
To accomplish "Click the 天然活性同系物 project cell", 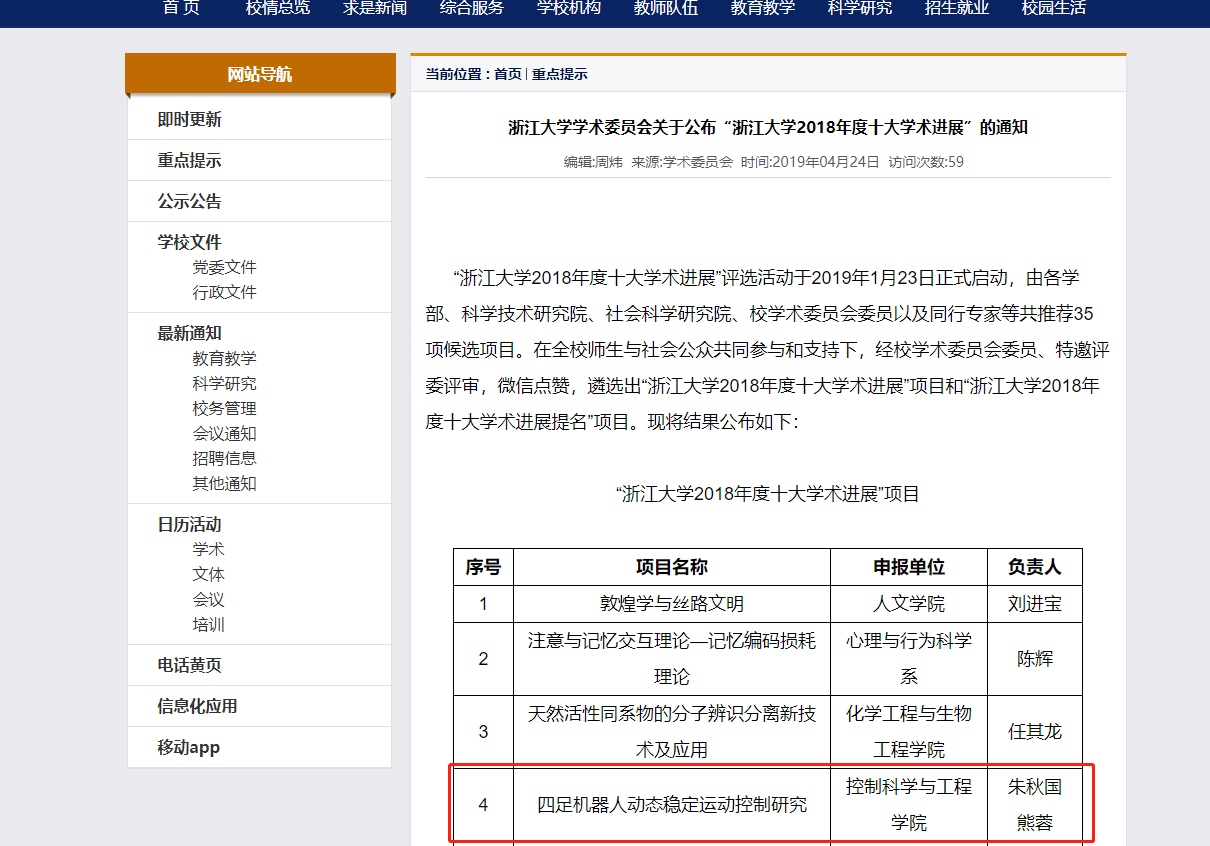I will (672, 732).
